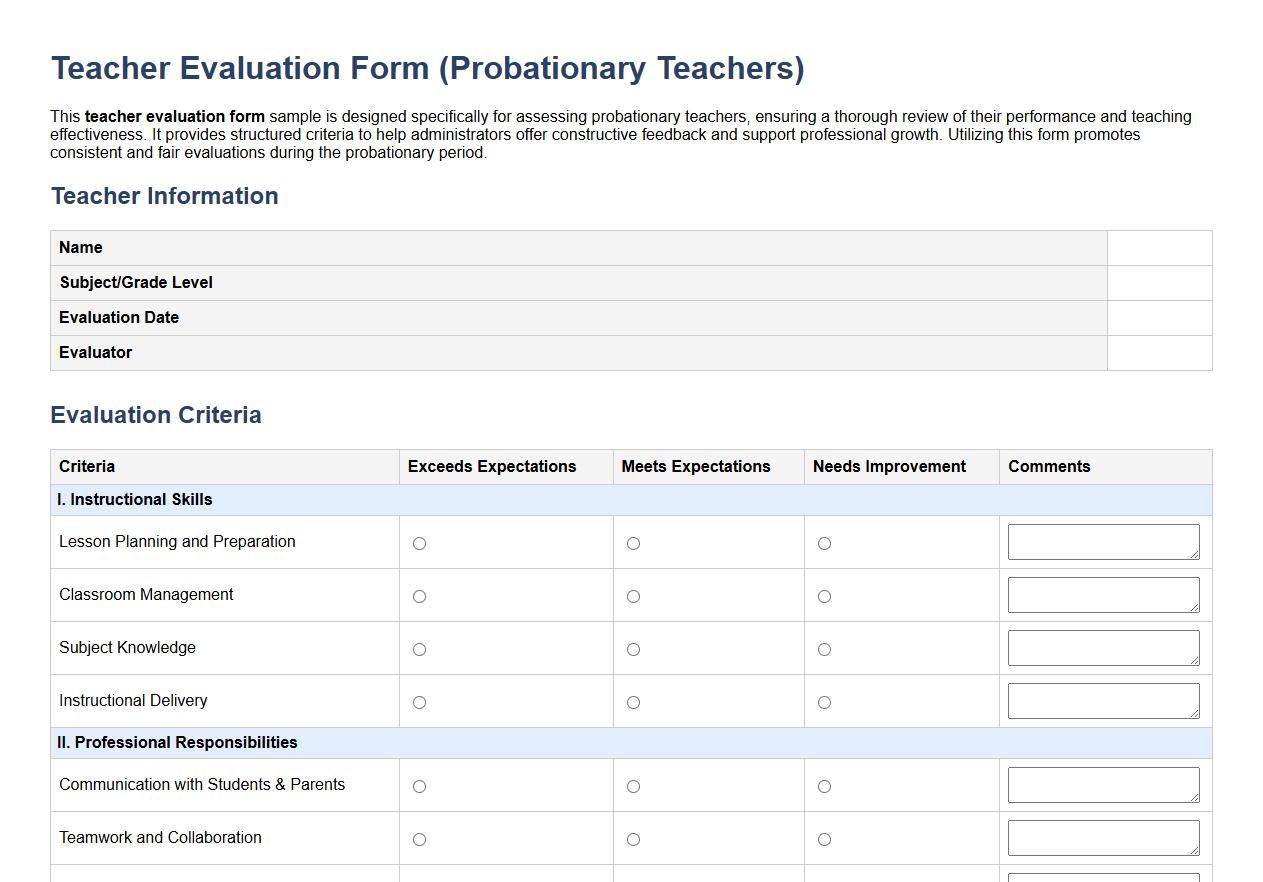Image resolution: width=1263 pixels, height=882 pixels.
Task: Select Exceeds Expectations for Lesson Planning
Action: coord(418,543)
